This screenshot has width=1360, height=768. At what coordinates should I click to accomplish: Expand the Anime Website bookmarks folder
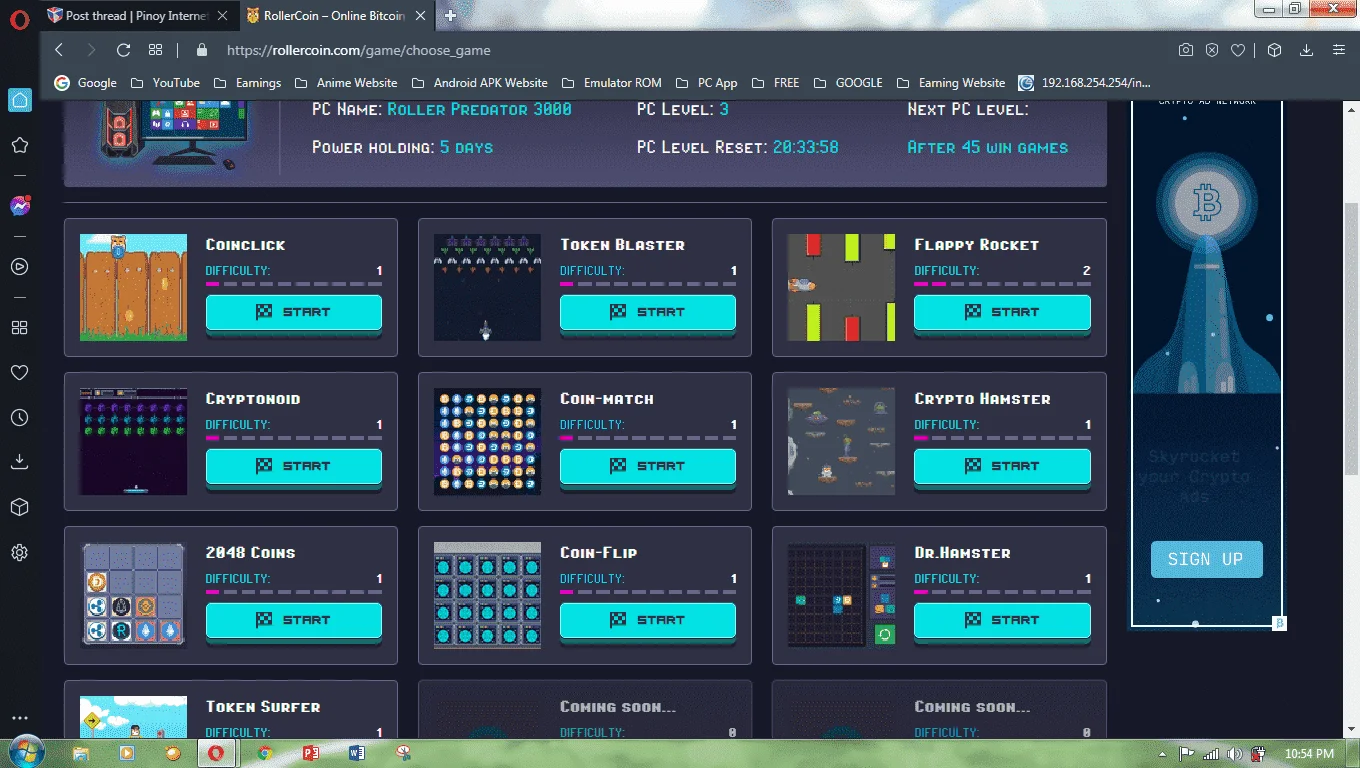coord(344,83)
